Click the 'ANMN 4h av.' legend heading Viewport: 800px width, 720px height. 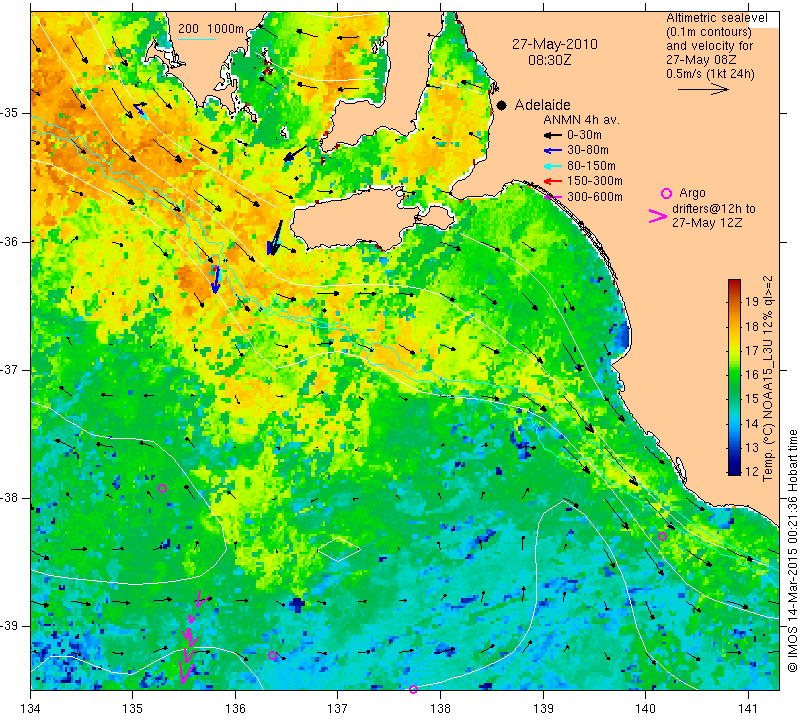click(581, 120)
